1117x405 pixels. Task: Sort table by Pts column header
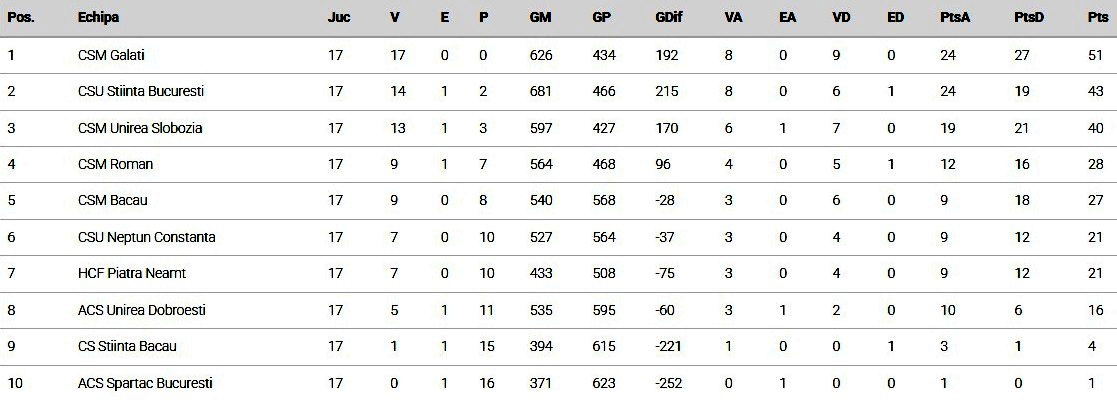point(1097,18)
